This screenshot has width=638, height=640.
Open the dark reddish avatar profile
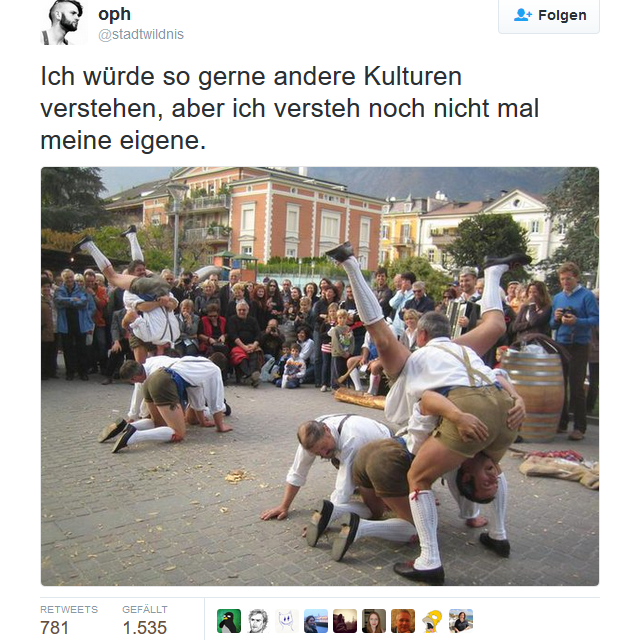(x=345, y=621)
